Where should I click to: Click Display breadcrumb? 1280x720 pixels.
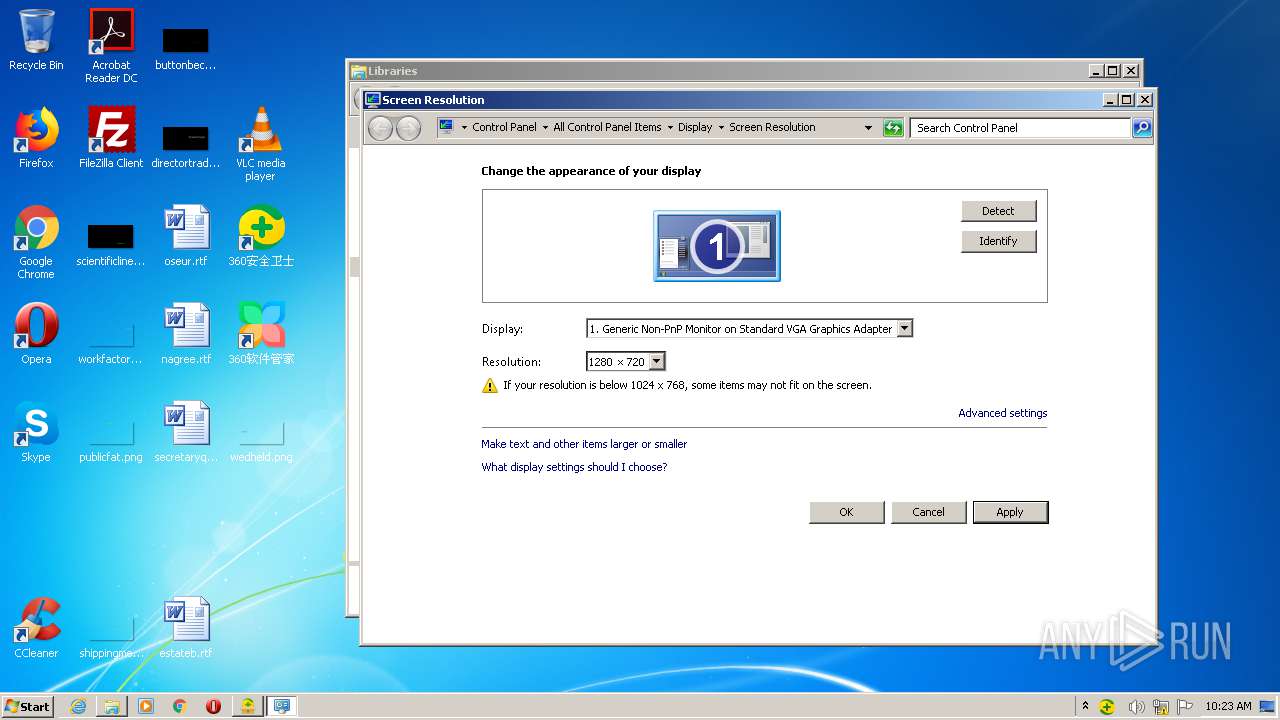pos(695,128)
